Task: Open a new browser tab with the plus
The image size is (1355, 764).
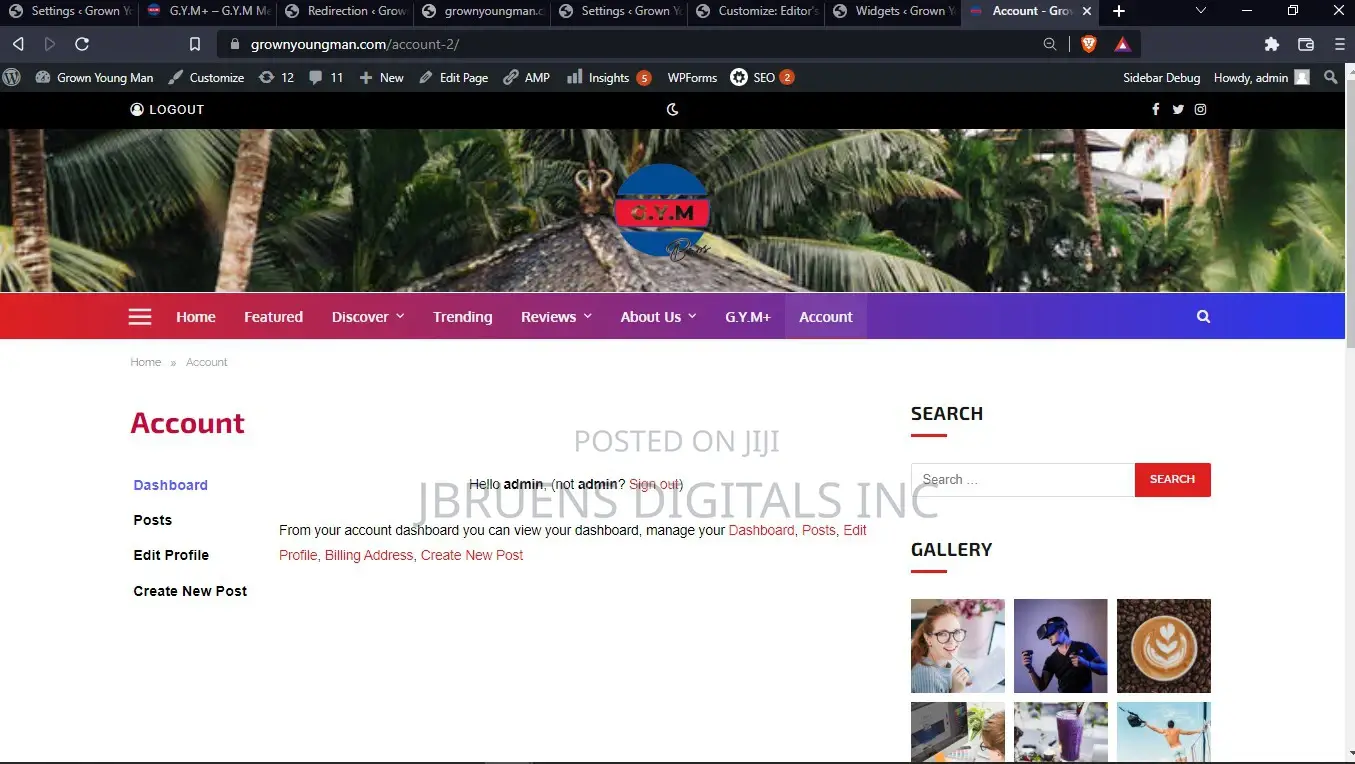Action: pos(1119,11)
